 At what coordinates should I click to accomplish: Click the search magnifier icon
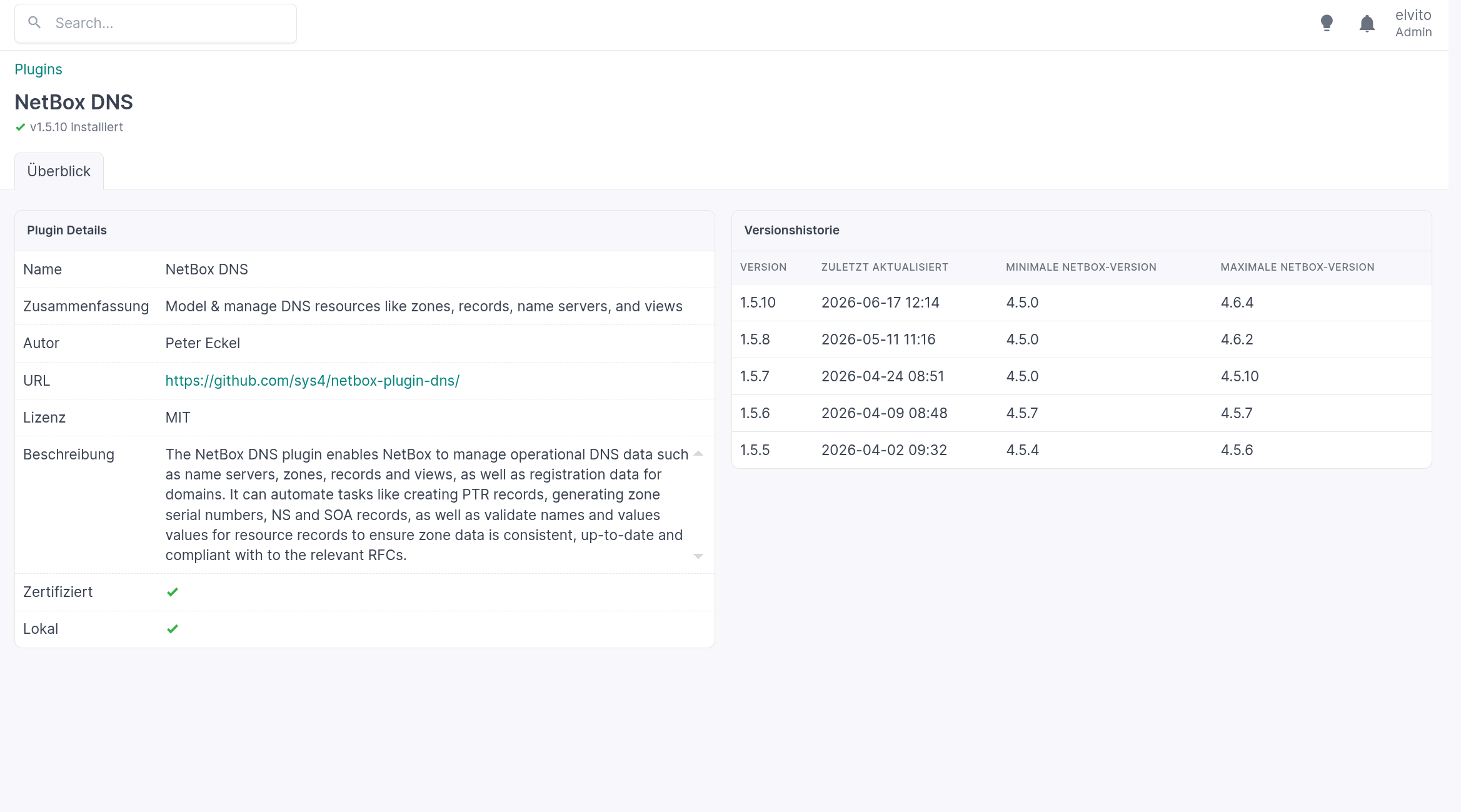pos(34,23)
